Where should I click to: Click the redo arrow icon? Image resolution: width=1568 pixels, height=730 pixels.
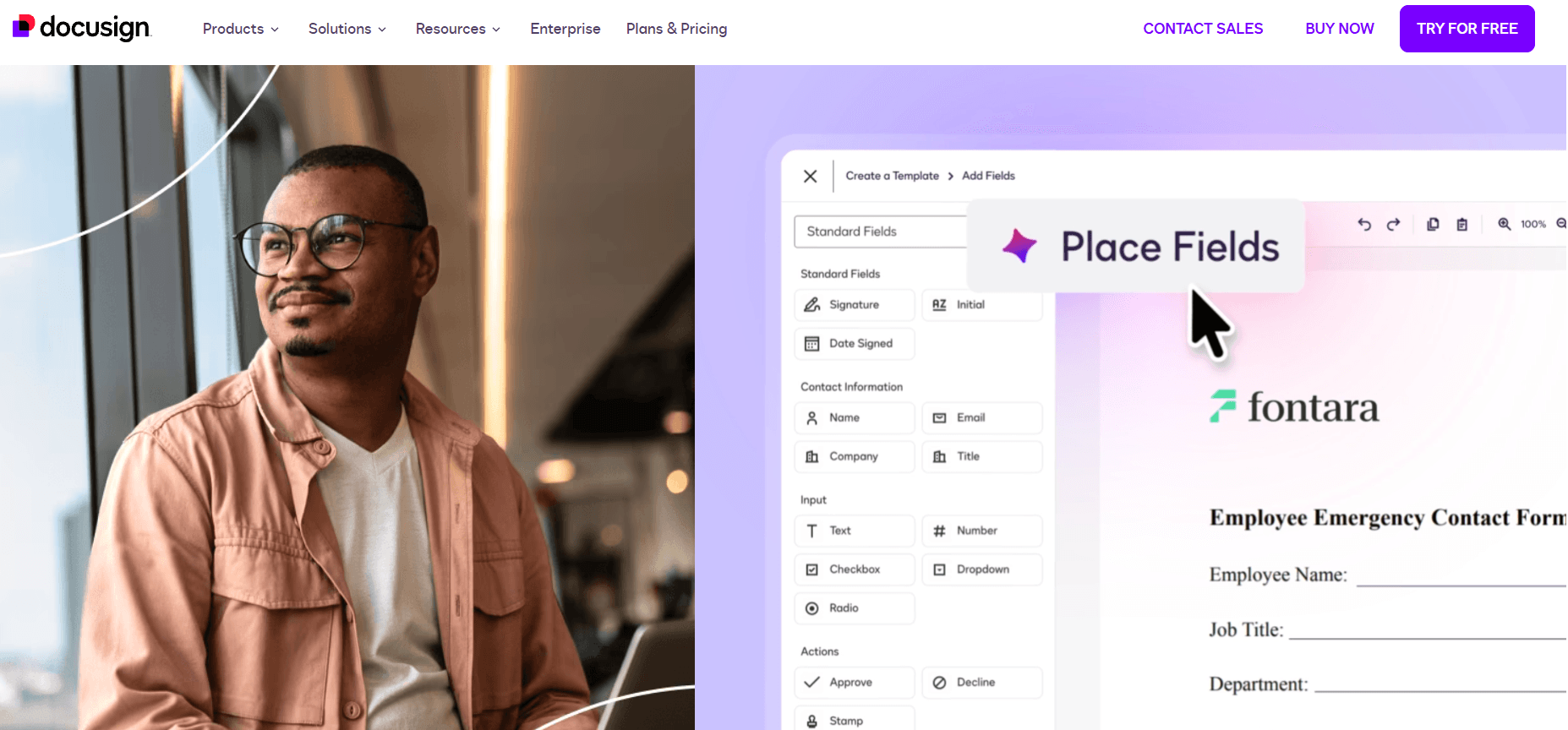coord(1393,224)
